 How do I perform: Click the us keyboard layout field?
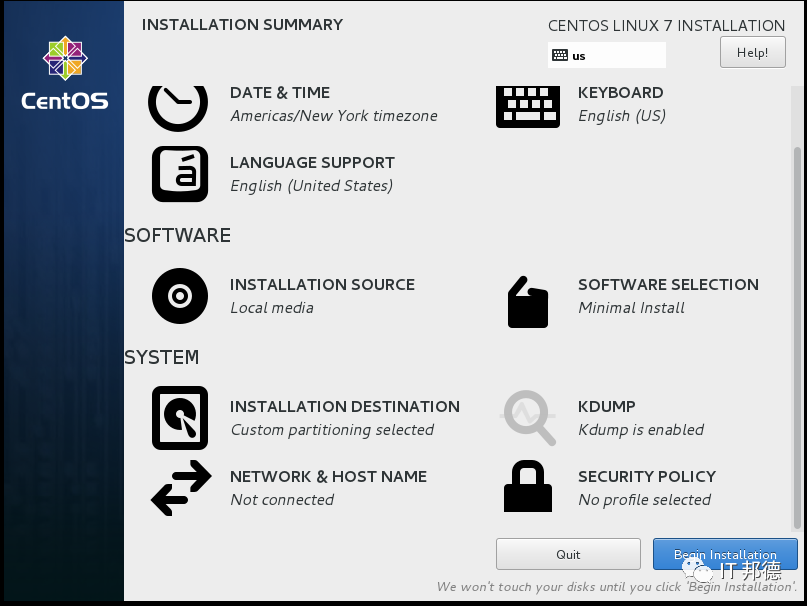[607, 55]
